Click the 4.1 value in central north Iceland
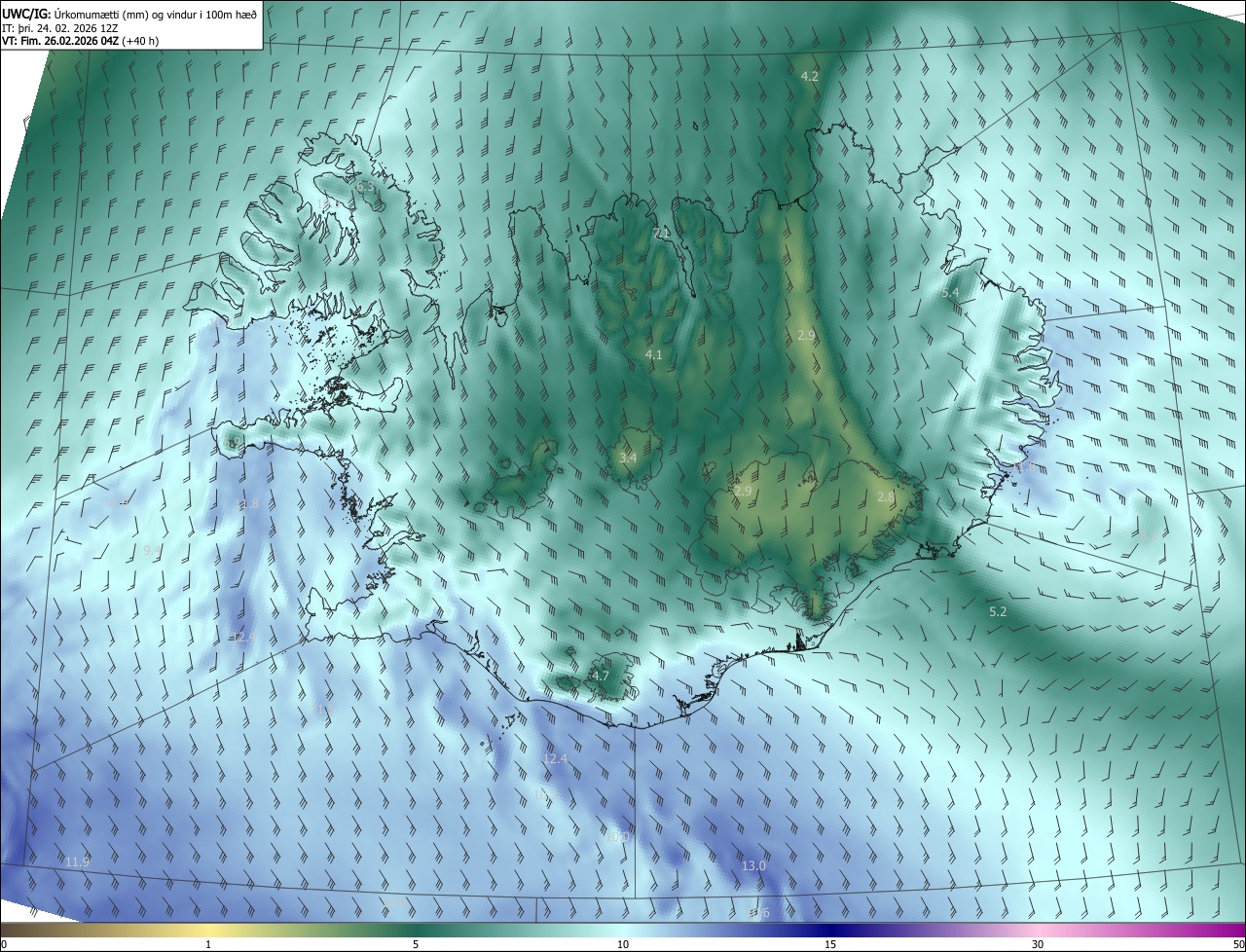This screenshot has width=1246, height=952. [653, 355]
